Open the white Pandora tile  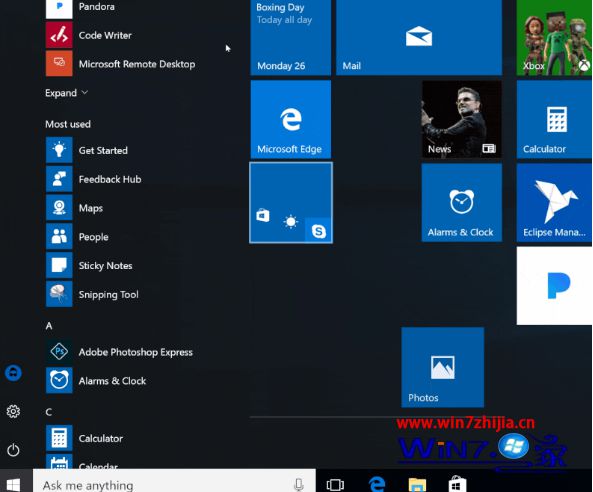pyautogui.click(x=554, y=286)
